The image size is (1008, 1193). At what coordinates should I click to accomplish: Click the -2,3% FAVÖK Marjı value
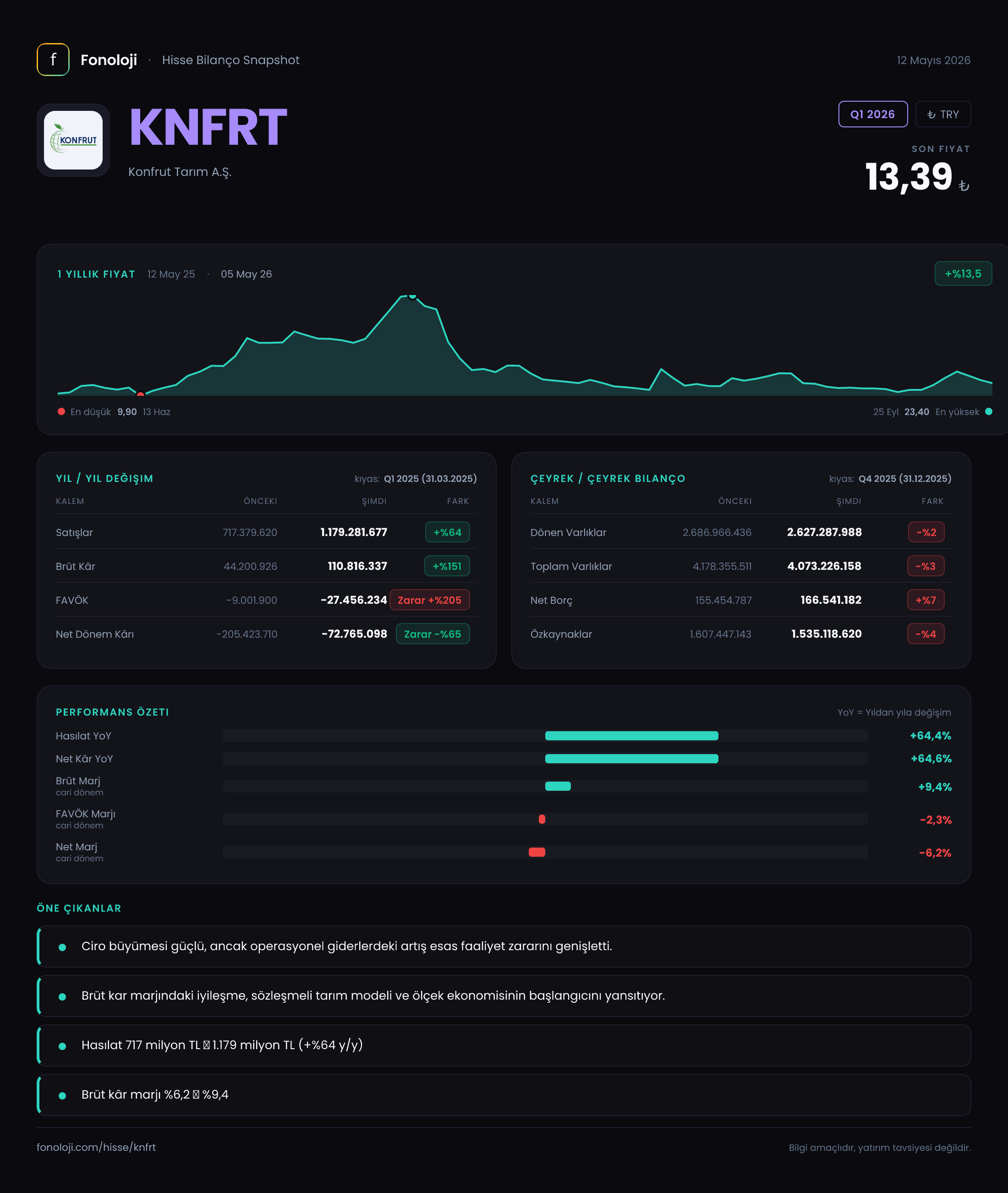pos(936,820)
